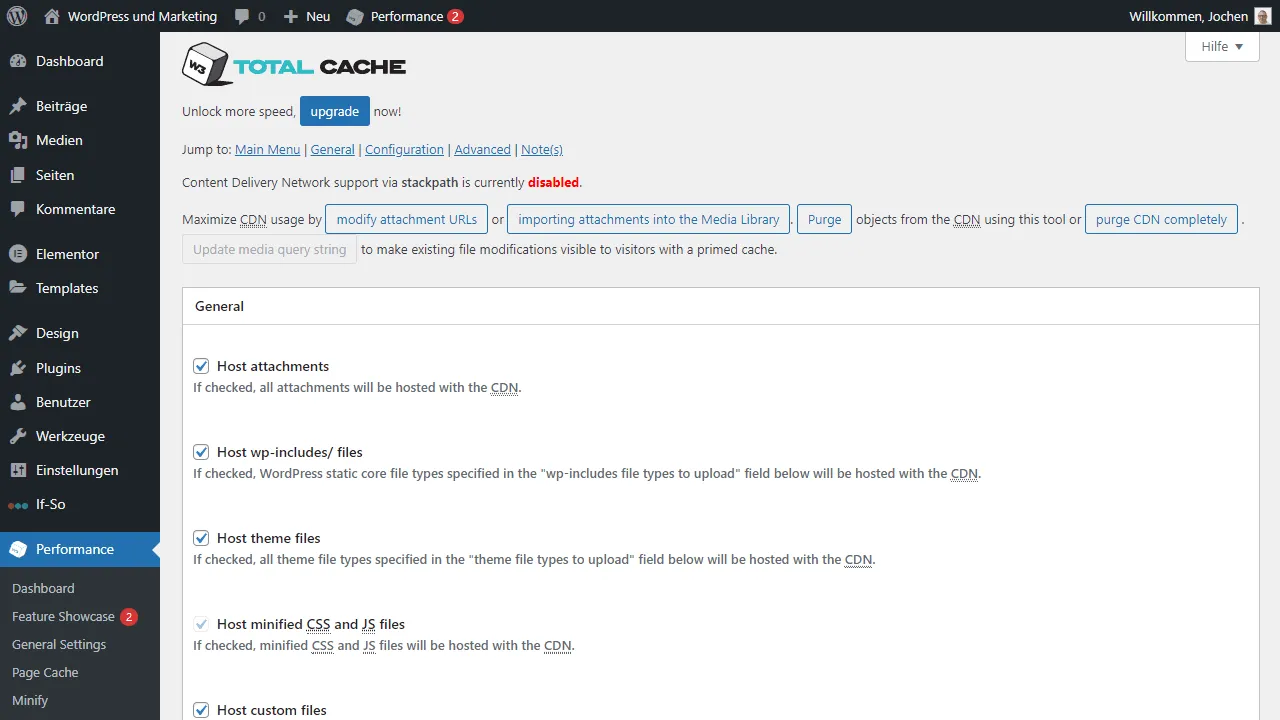This screenshot has height=720, width=1280.
Task: Click the red disabled status text
Action: [x=553, y=182]
